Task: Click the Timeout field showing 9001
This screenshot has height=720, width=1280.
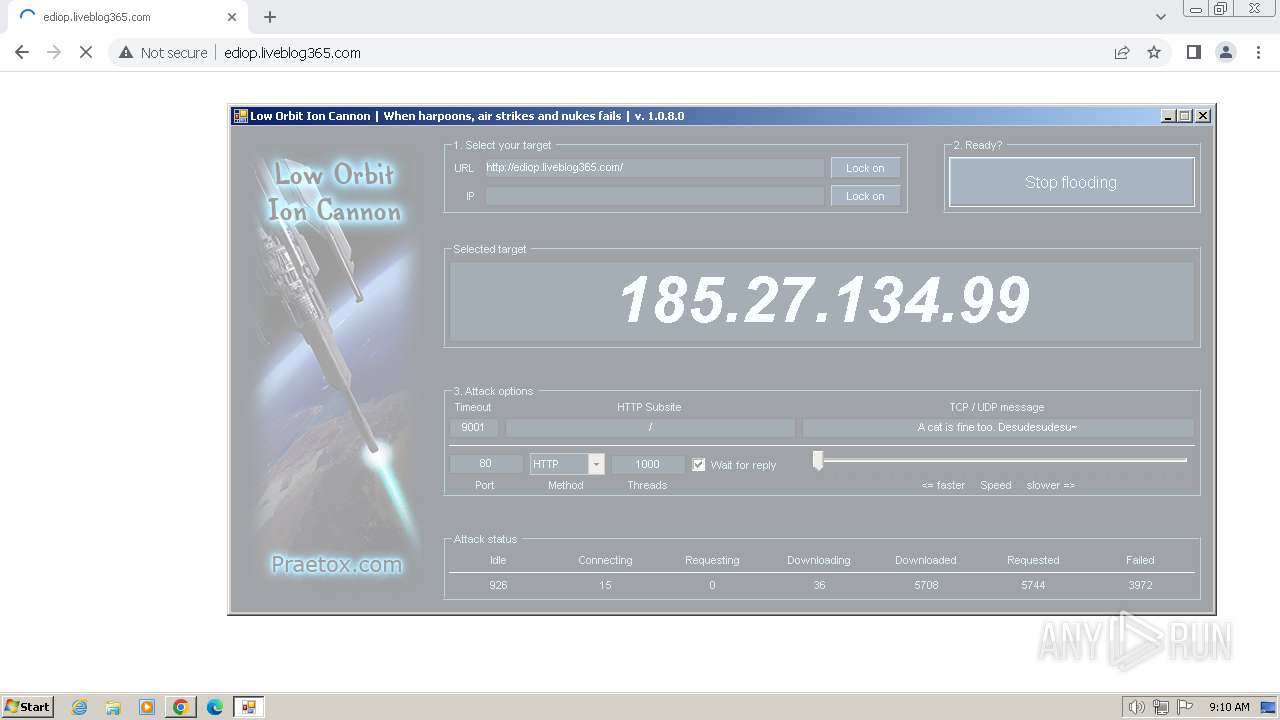Action: 473,428
